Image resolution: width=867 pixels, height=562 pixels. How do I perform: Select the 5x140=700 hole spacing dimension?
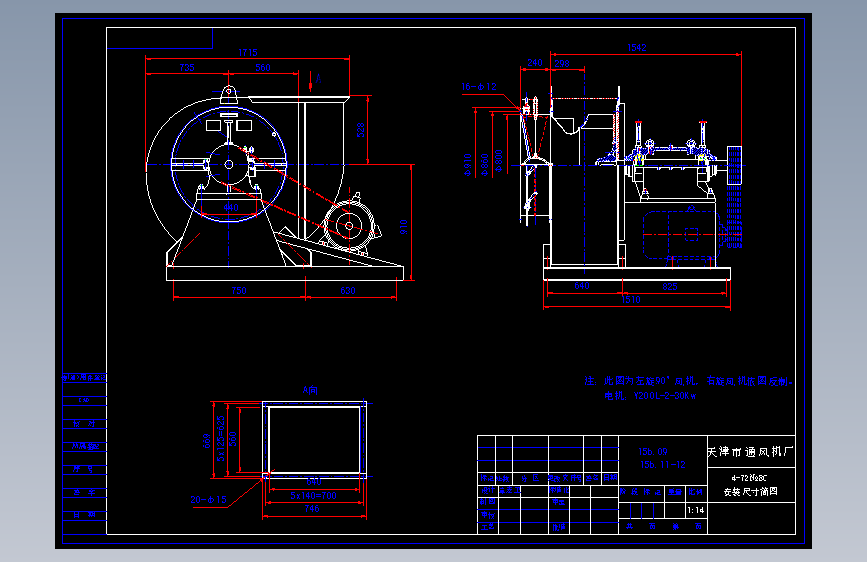pyautogui.click(x=314, y=496)
